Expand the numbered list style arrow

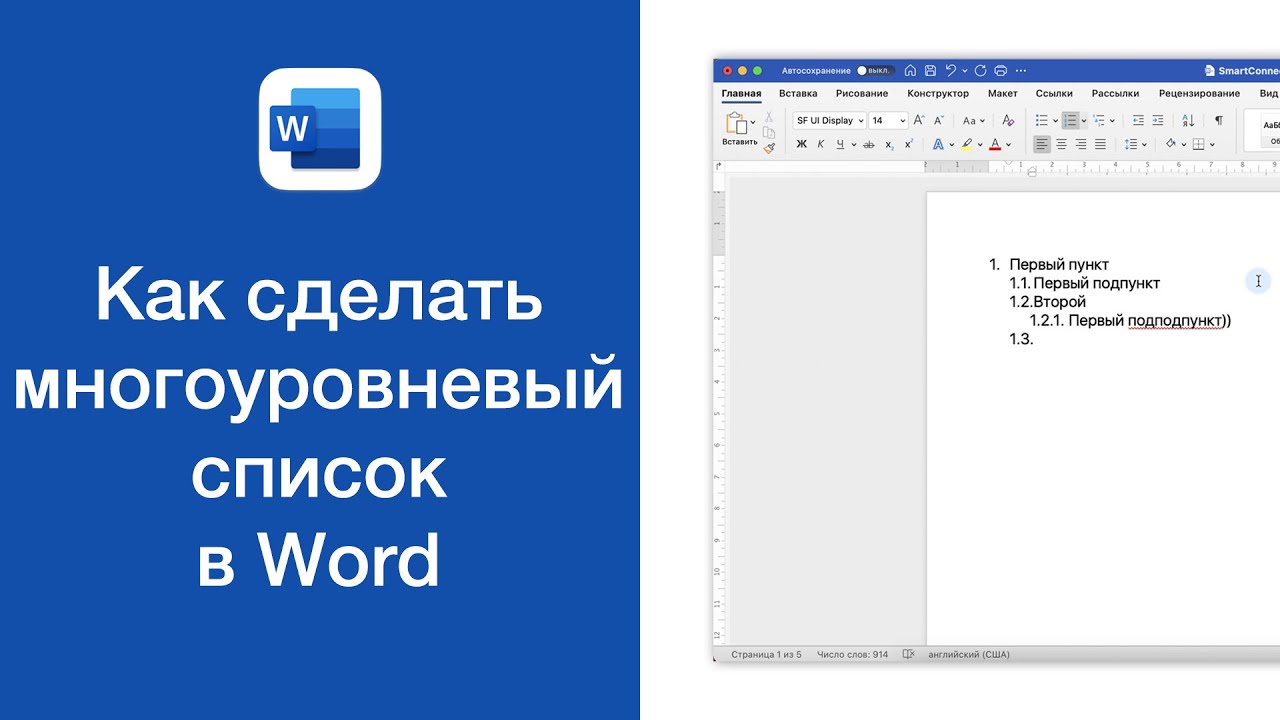click(x=1084, y=121)
